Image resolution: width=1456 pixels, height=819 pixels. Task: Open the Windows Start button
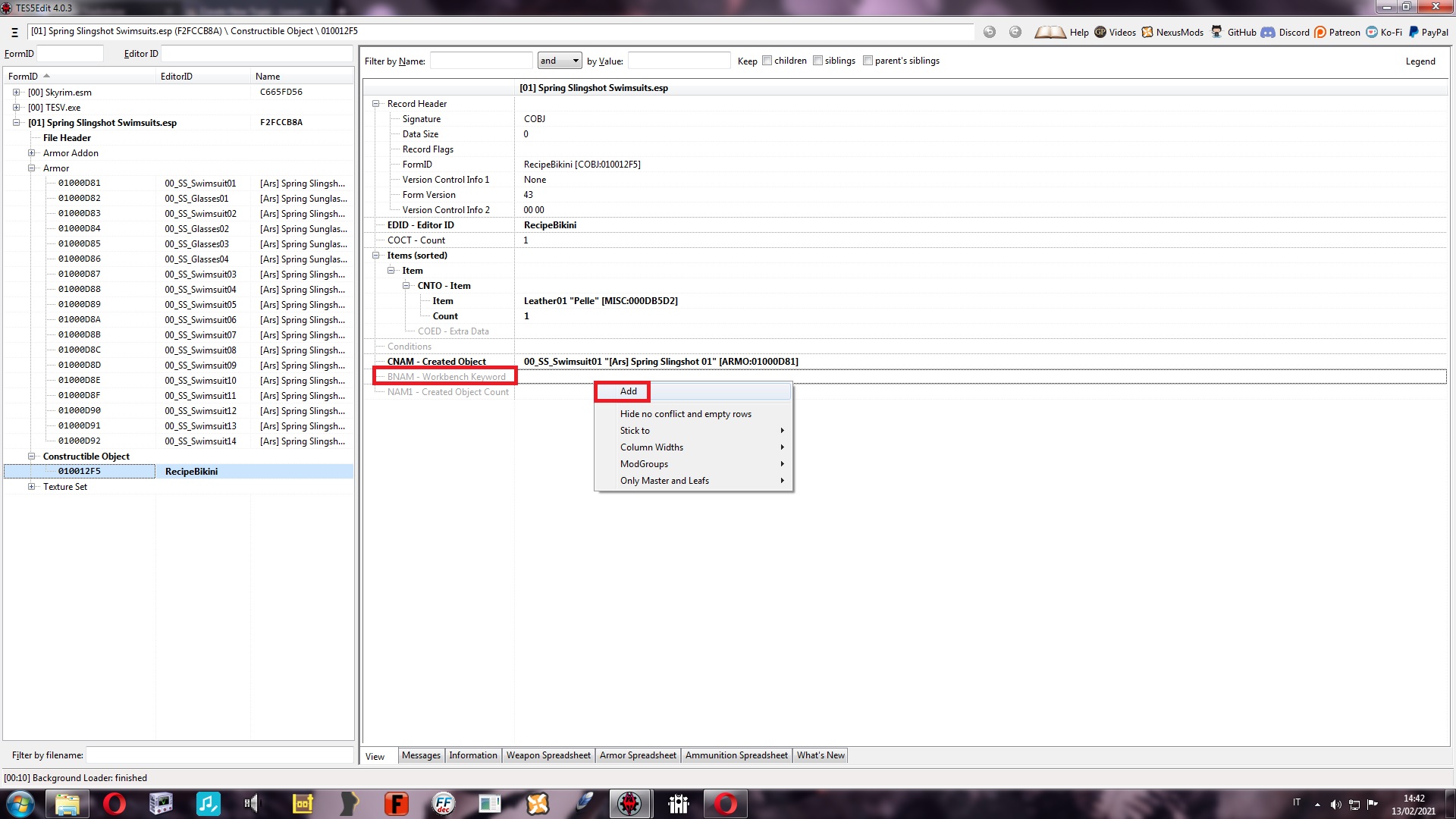20,804
